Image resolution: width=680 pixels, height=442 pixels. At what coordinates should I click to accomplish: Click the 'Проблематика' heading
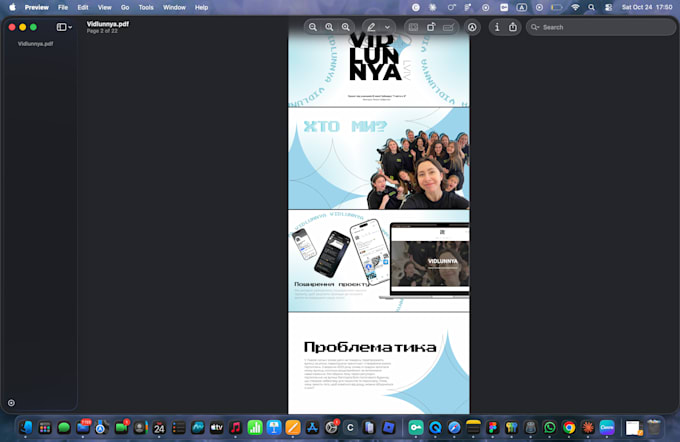[370, 347]
